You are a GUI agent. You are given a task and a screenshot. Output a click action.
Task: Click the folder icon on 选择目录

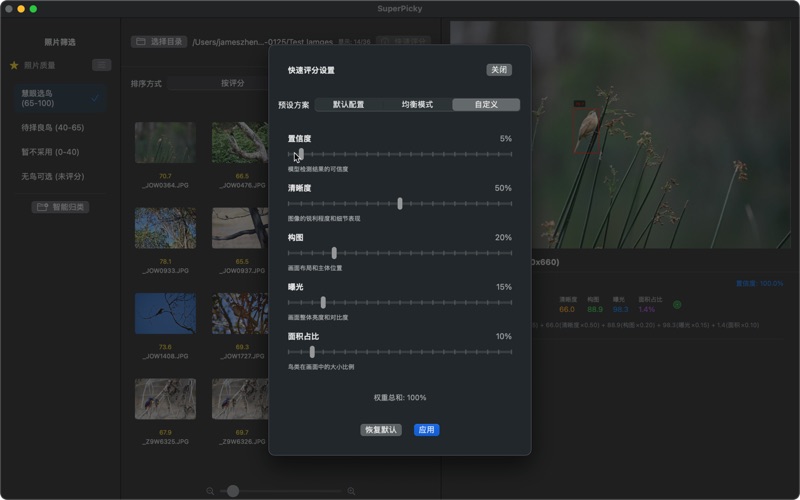tap(141, 42)
